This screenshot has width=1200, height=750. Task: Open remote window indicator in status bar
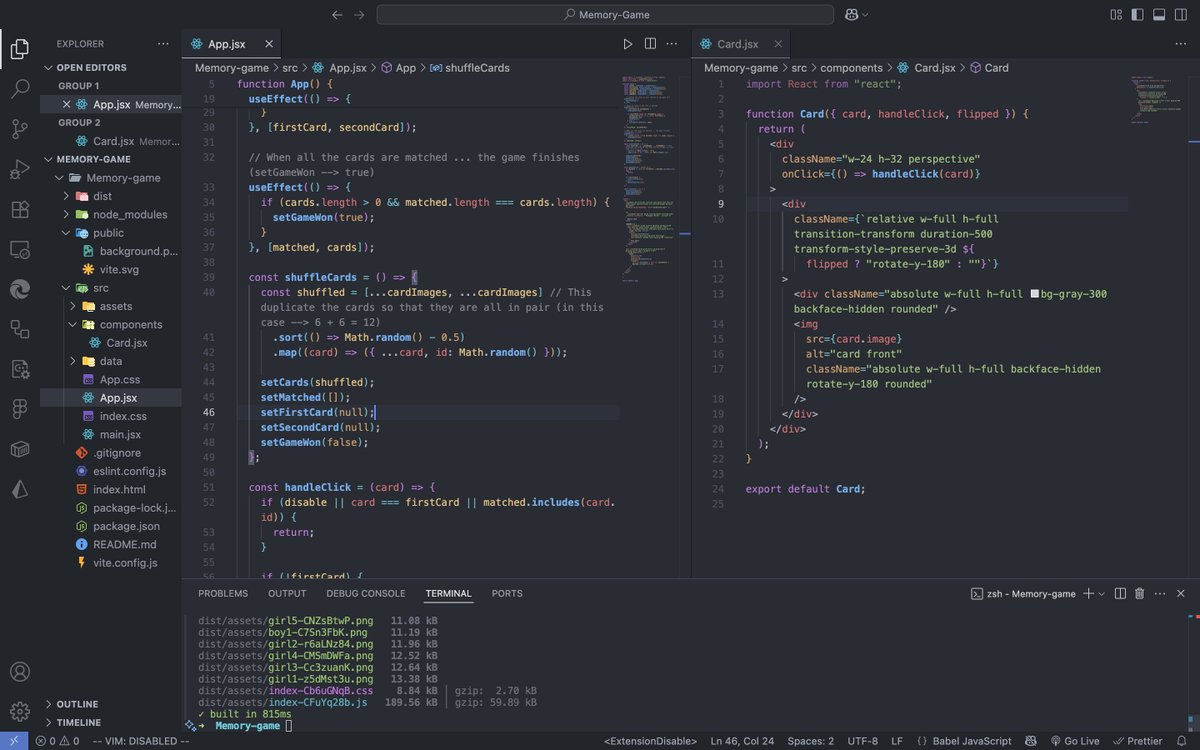[13, 741]
